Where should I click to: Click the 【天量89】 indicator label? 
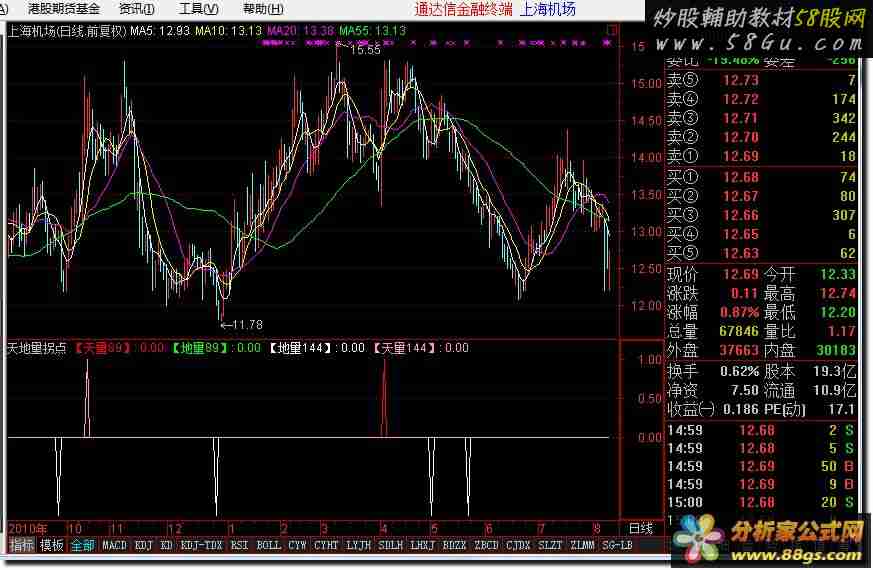click(104, 348)
